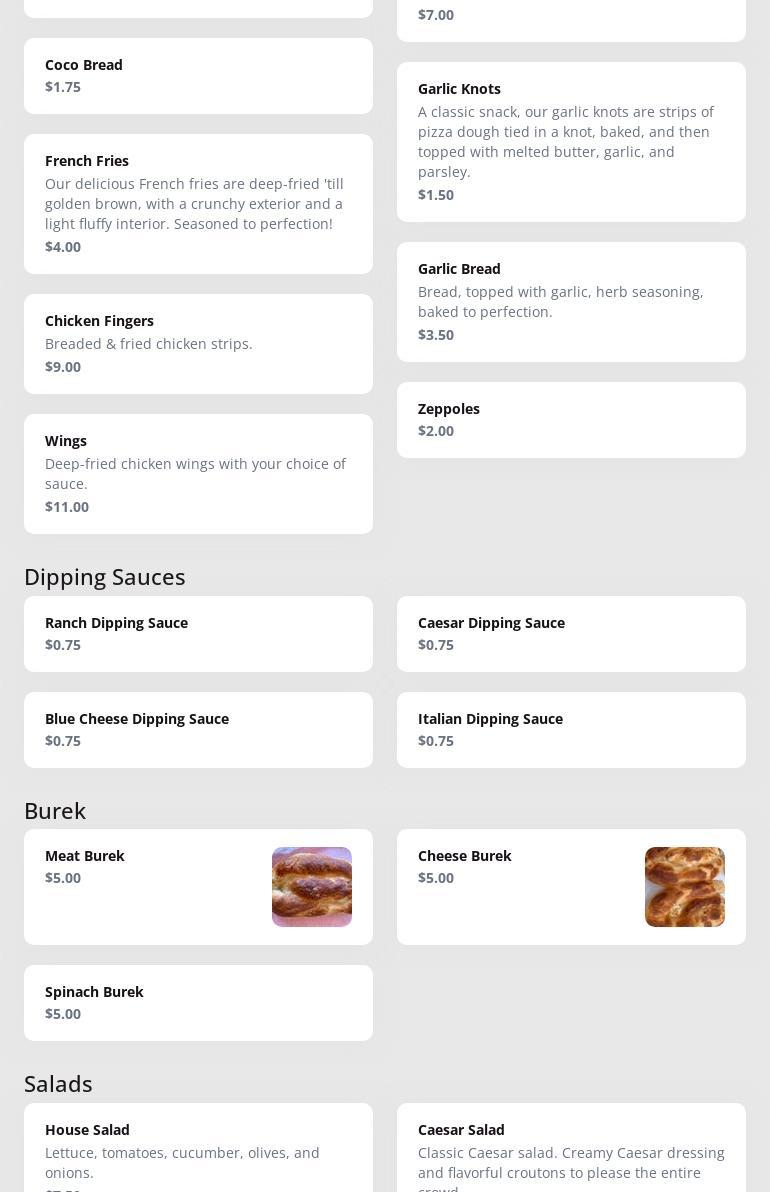Click the Burek section heading
Viewport: 770px width, 1192px height.
pos(55,810)
